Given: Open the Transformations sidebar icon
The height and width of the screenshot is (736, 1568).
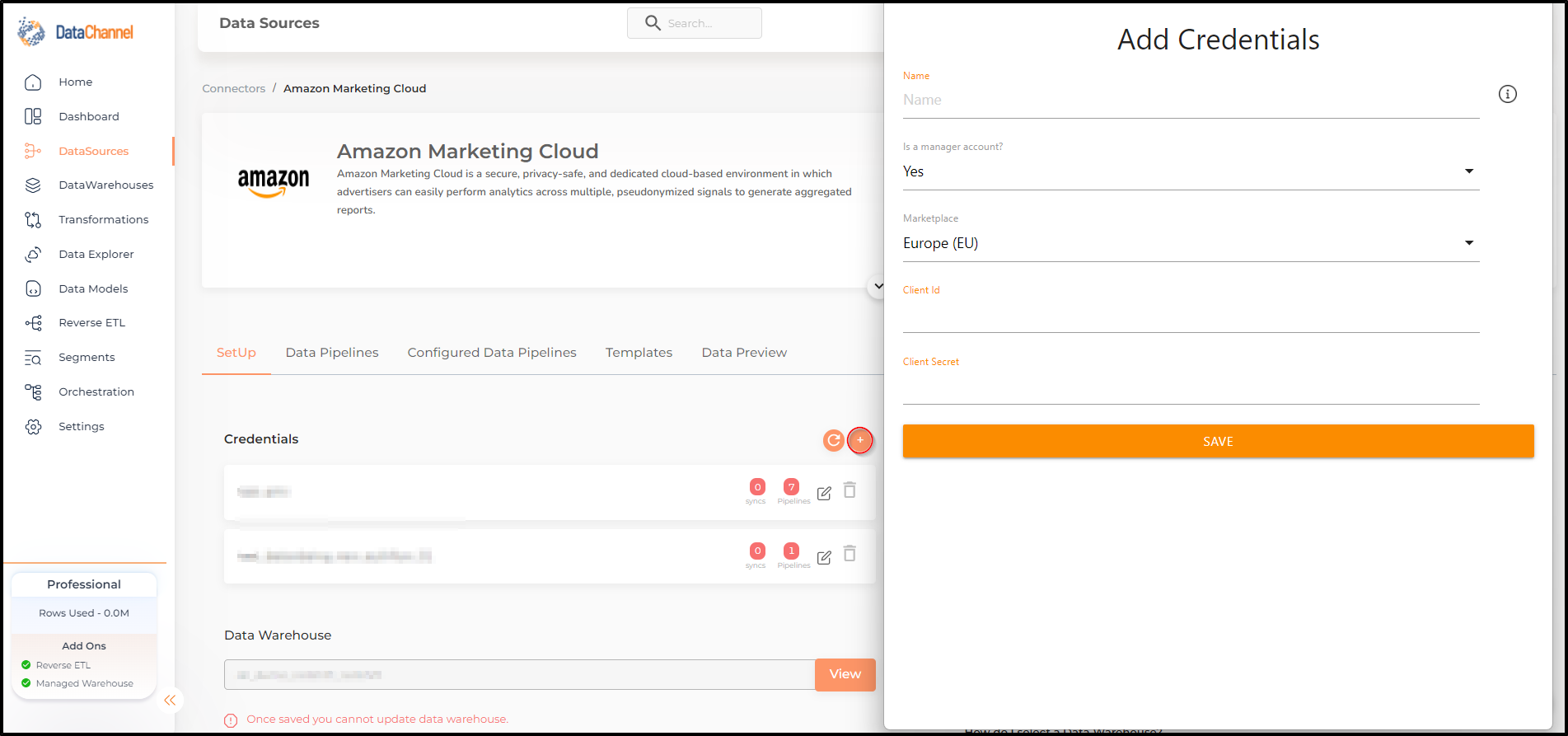Looking at the screenshot, I should 33,220.
